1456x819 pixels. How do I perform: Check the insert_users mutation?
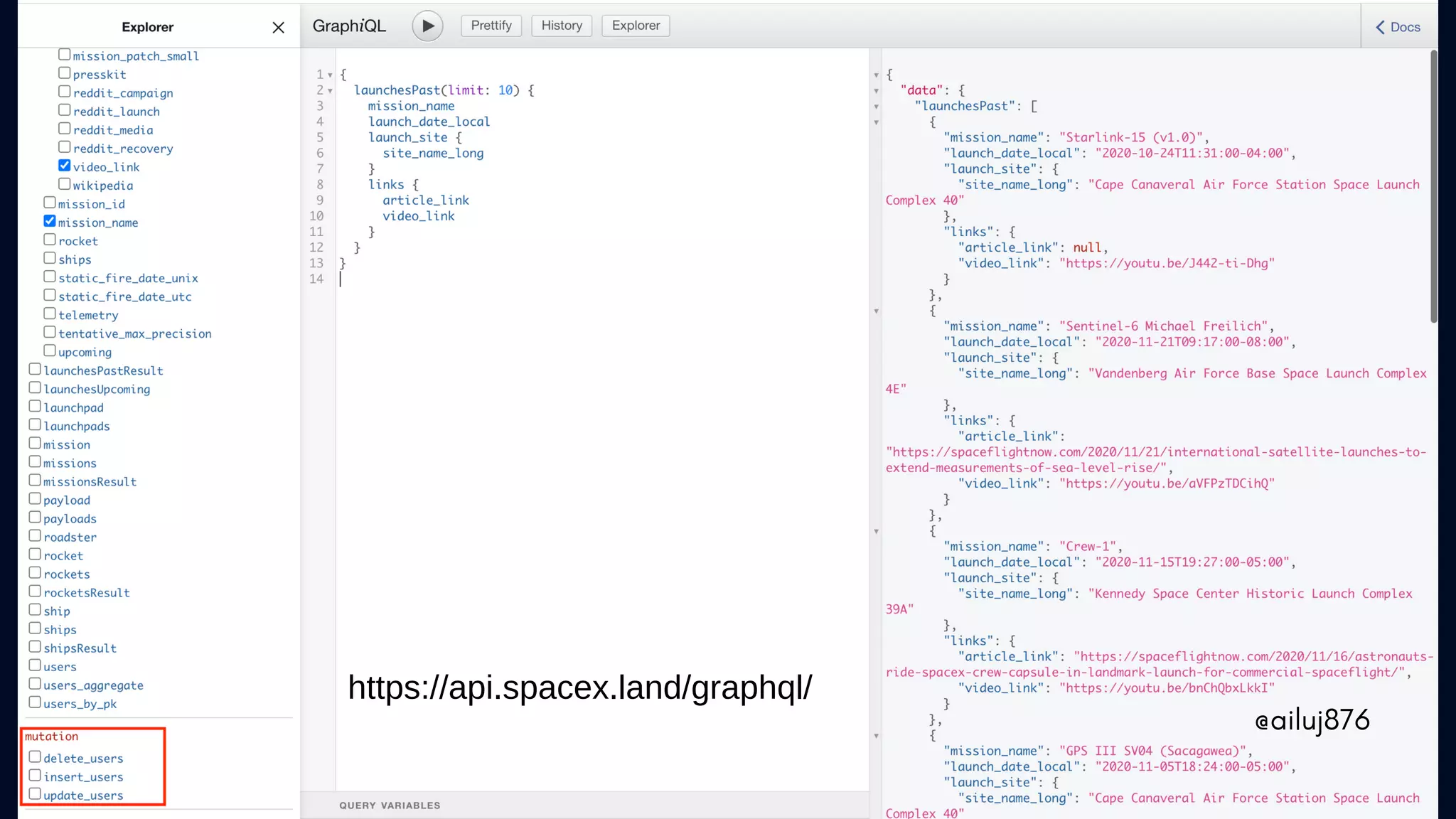(x=35, y=776)
